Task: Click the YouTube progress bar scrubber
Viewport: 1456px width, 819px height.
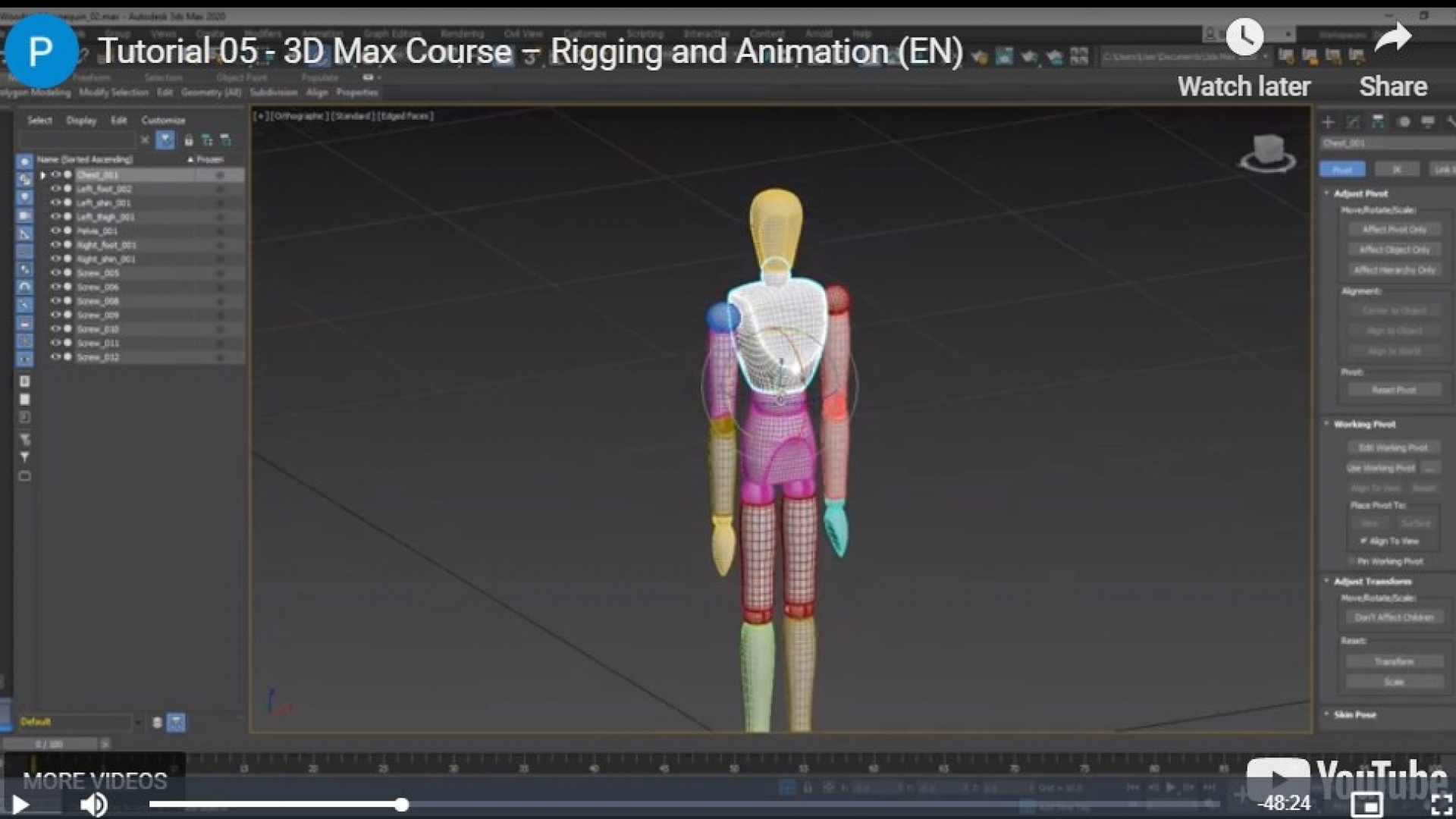Action: pos(402,805)
